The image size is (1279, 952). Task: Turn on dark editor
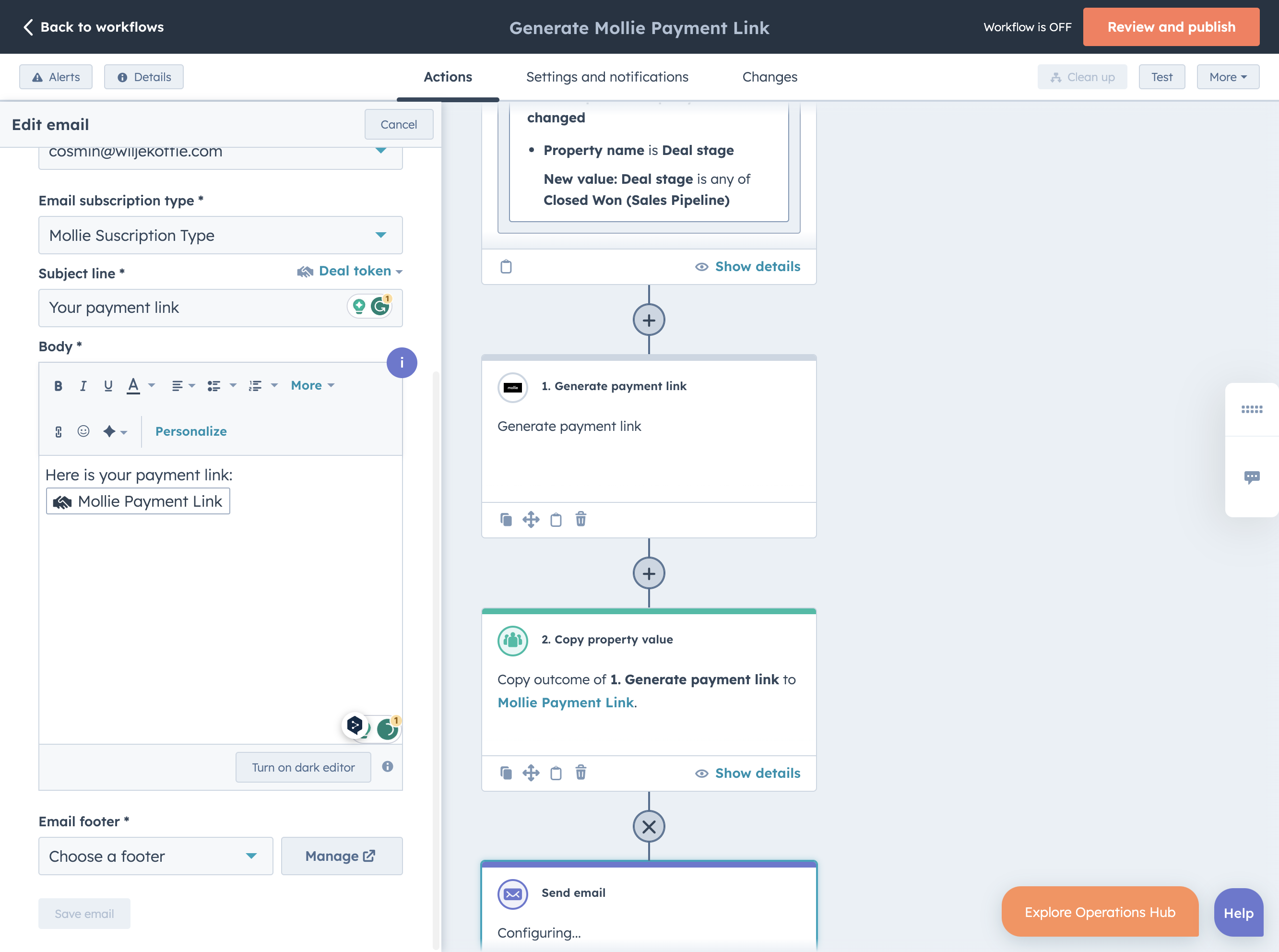point(303,768)
